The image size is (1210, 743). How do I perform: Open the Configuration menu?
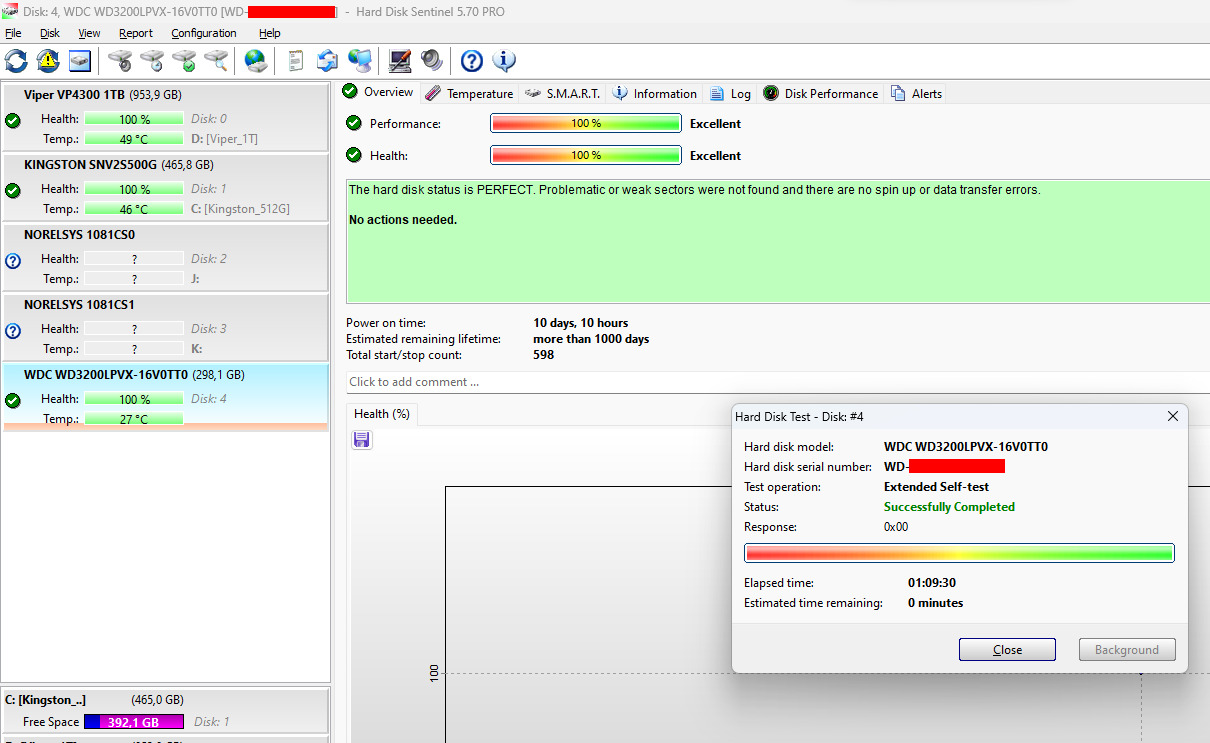tap(204, 33)
